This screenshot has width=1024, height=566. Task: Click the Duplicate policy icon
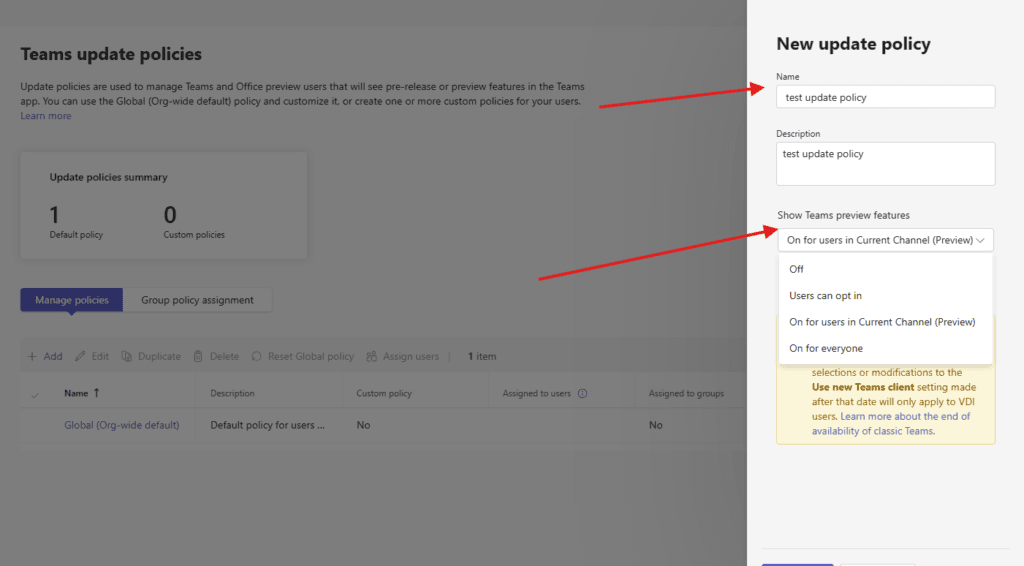coord(127,357)
